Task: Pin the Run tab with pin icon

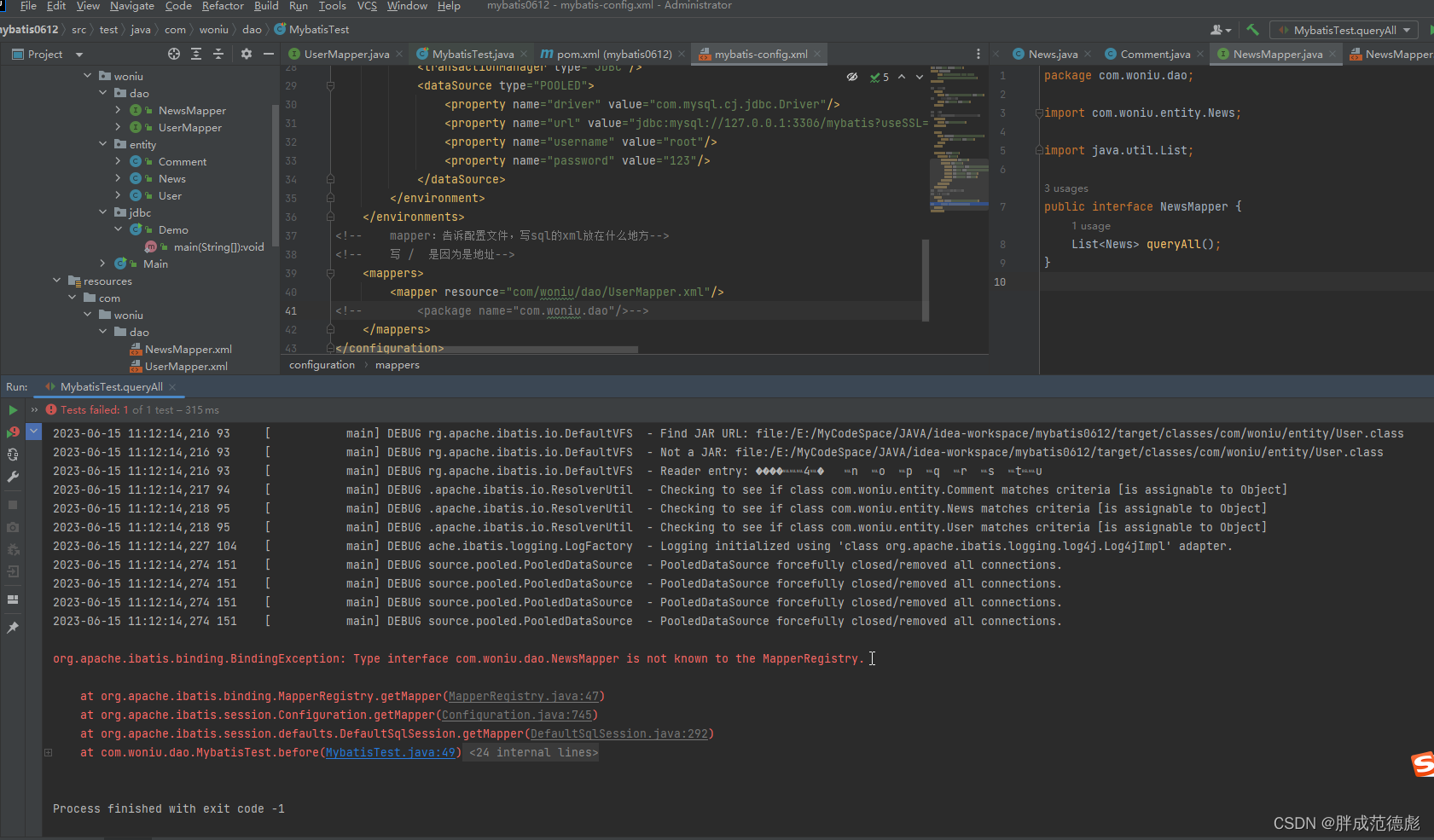Action: click(13, 628)
